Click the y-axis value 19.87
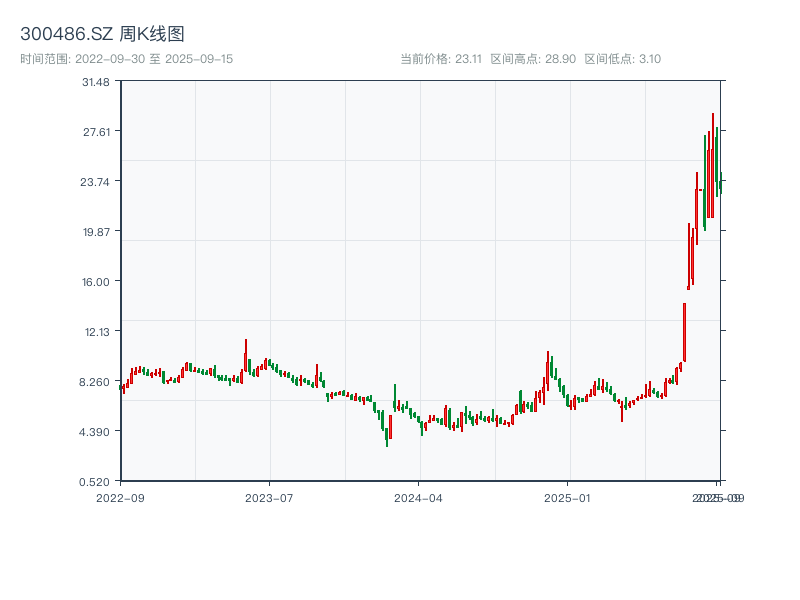Image resolution: width=800 pixels, height=600 pixels. 96,232
